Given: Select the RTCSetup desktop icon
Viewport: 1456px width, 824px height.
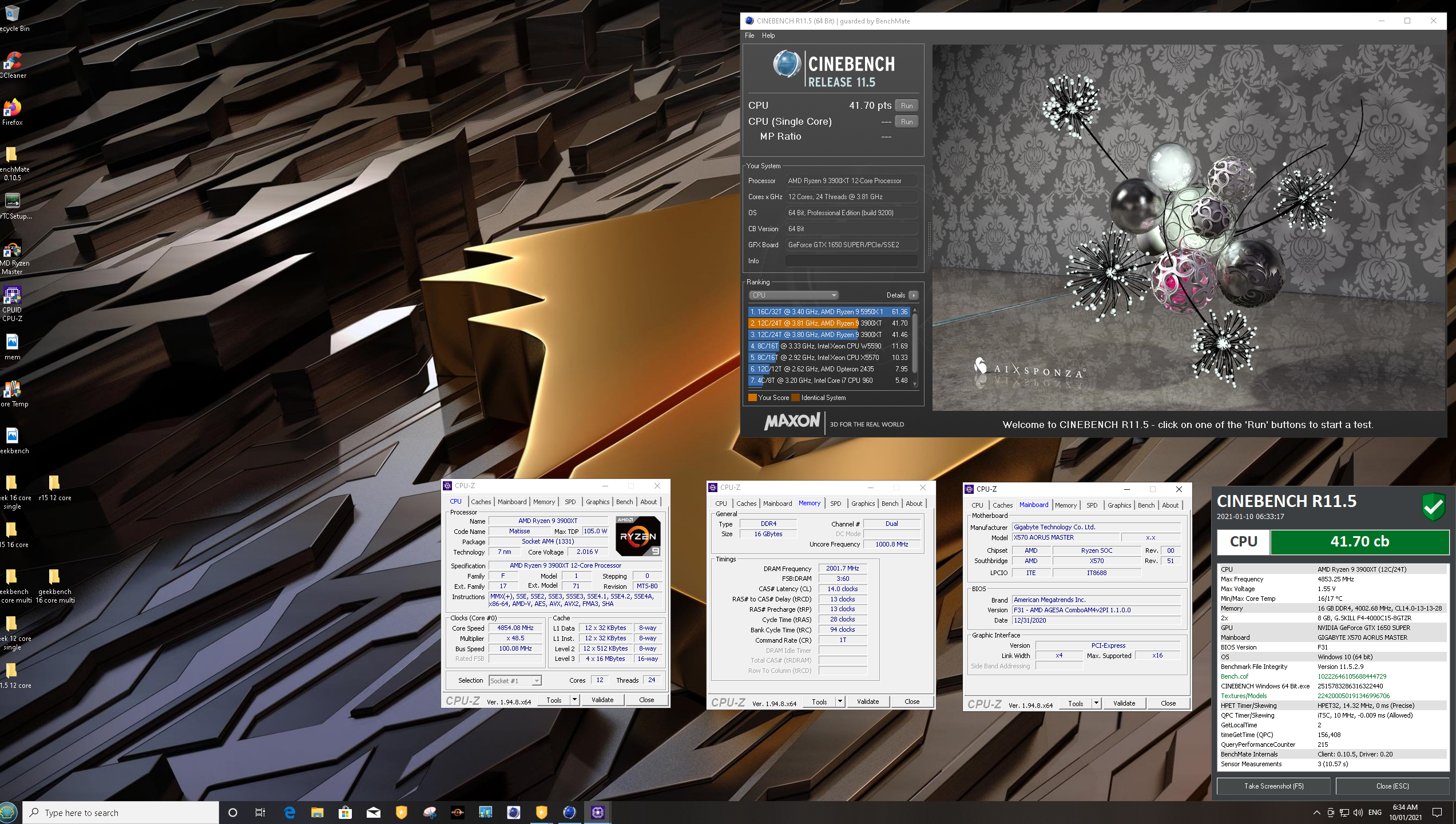Looking at the screenshot, I should tap(13, 205).
